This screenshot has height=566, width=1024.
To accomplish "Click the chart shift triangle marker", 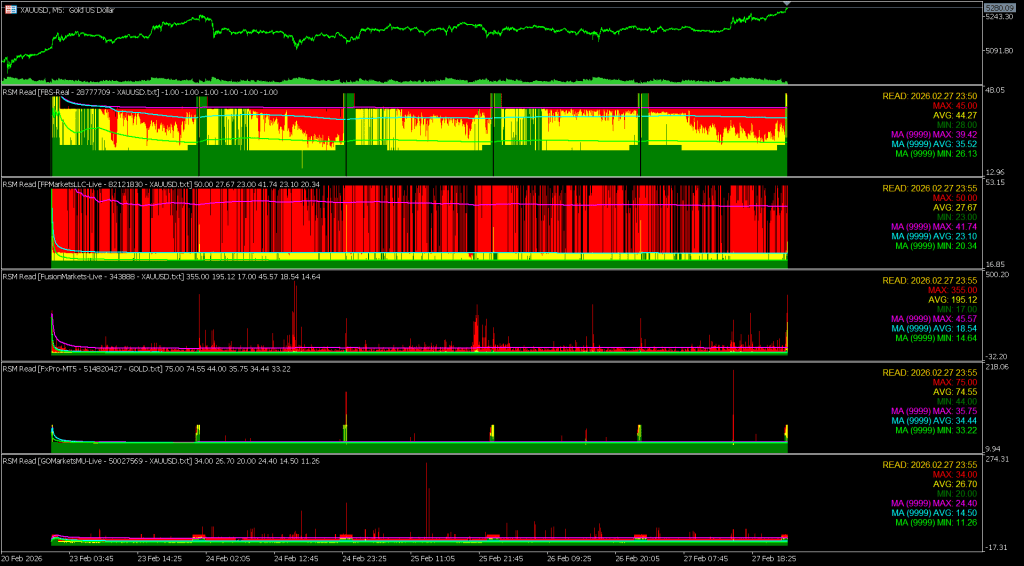I will 787,6.
